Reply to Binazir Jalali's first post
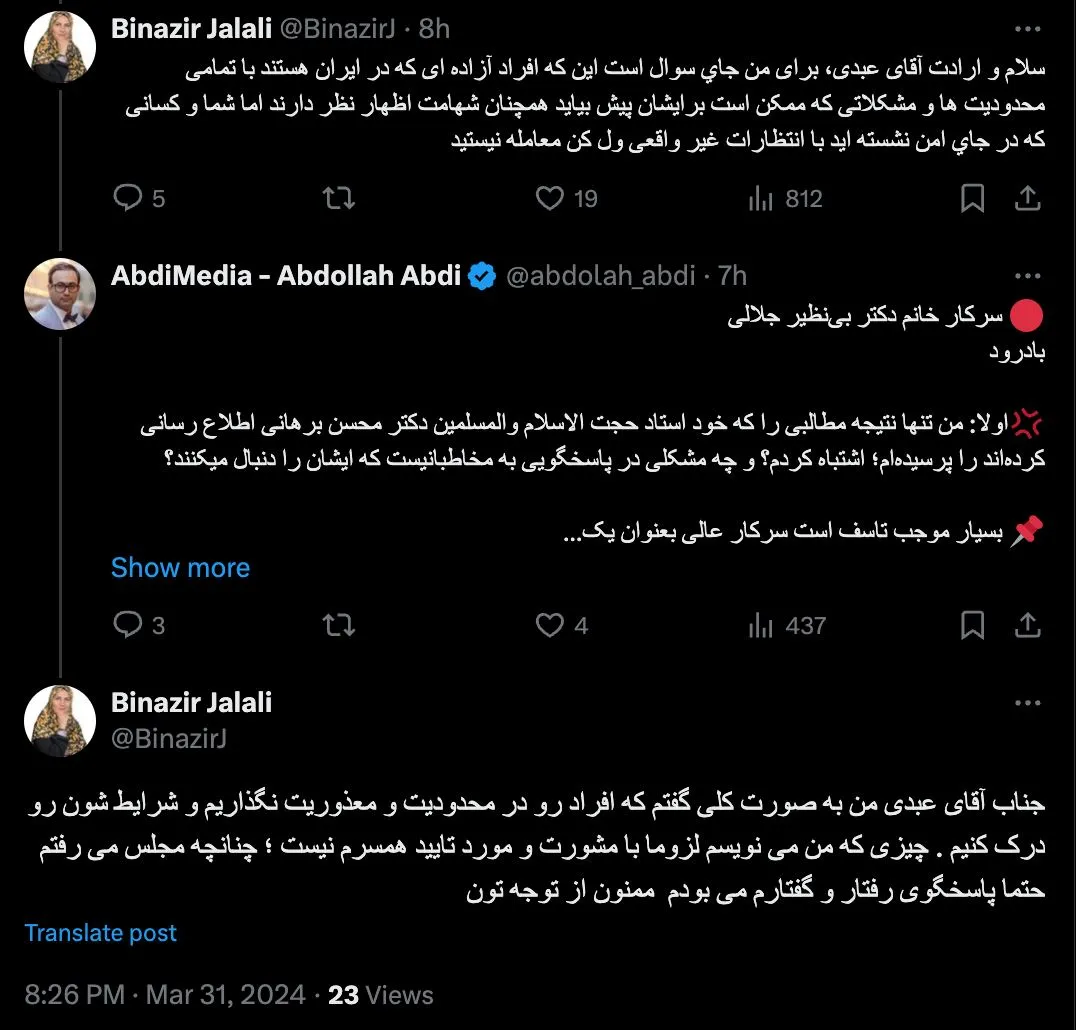This screenshot has width=1076, height=1030. tap(129, 199)
